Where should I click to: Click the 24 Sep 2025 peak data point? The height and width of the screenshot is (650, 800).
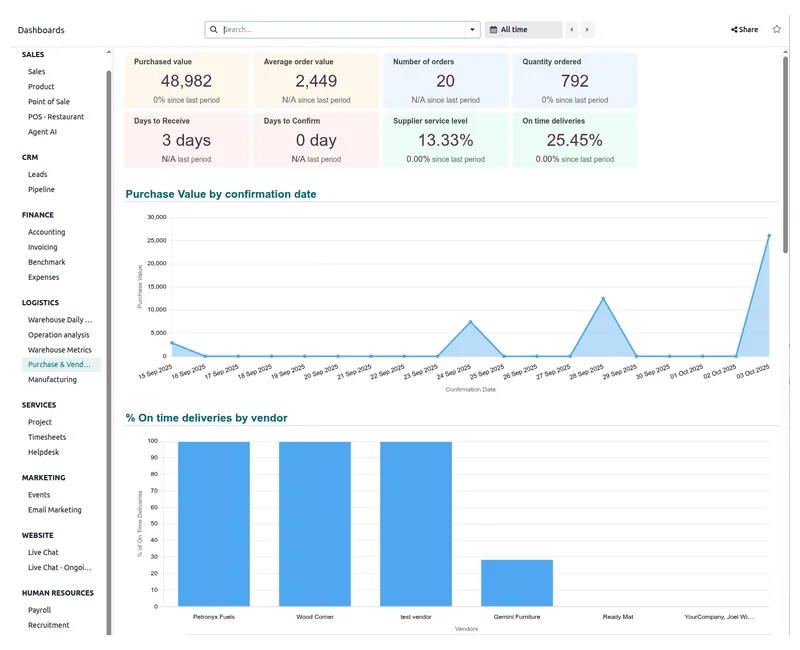click(x=470, y=322)
